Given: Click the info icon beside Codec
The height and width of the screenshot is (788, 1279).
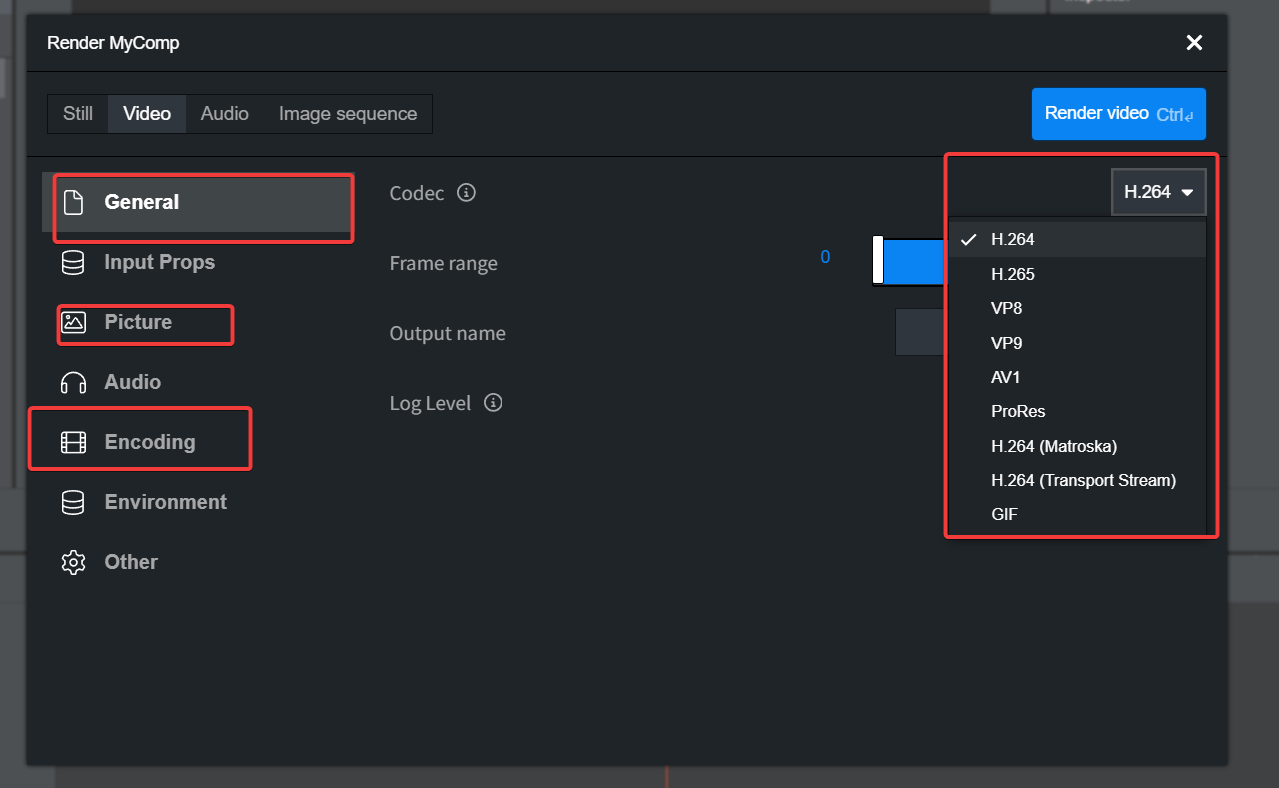Looking at the screenshot, I should pyautogui.click(x=466, y=192).
